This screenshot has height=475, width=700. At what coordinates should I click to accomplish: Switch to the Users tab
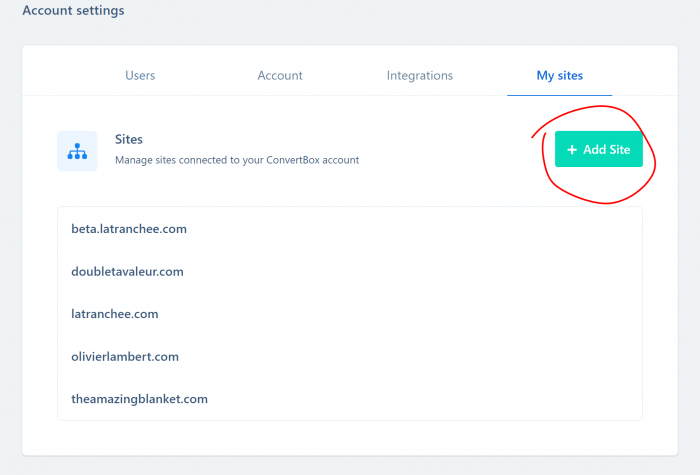[140, 75]
